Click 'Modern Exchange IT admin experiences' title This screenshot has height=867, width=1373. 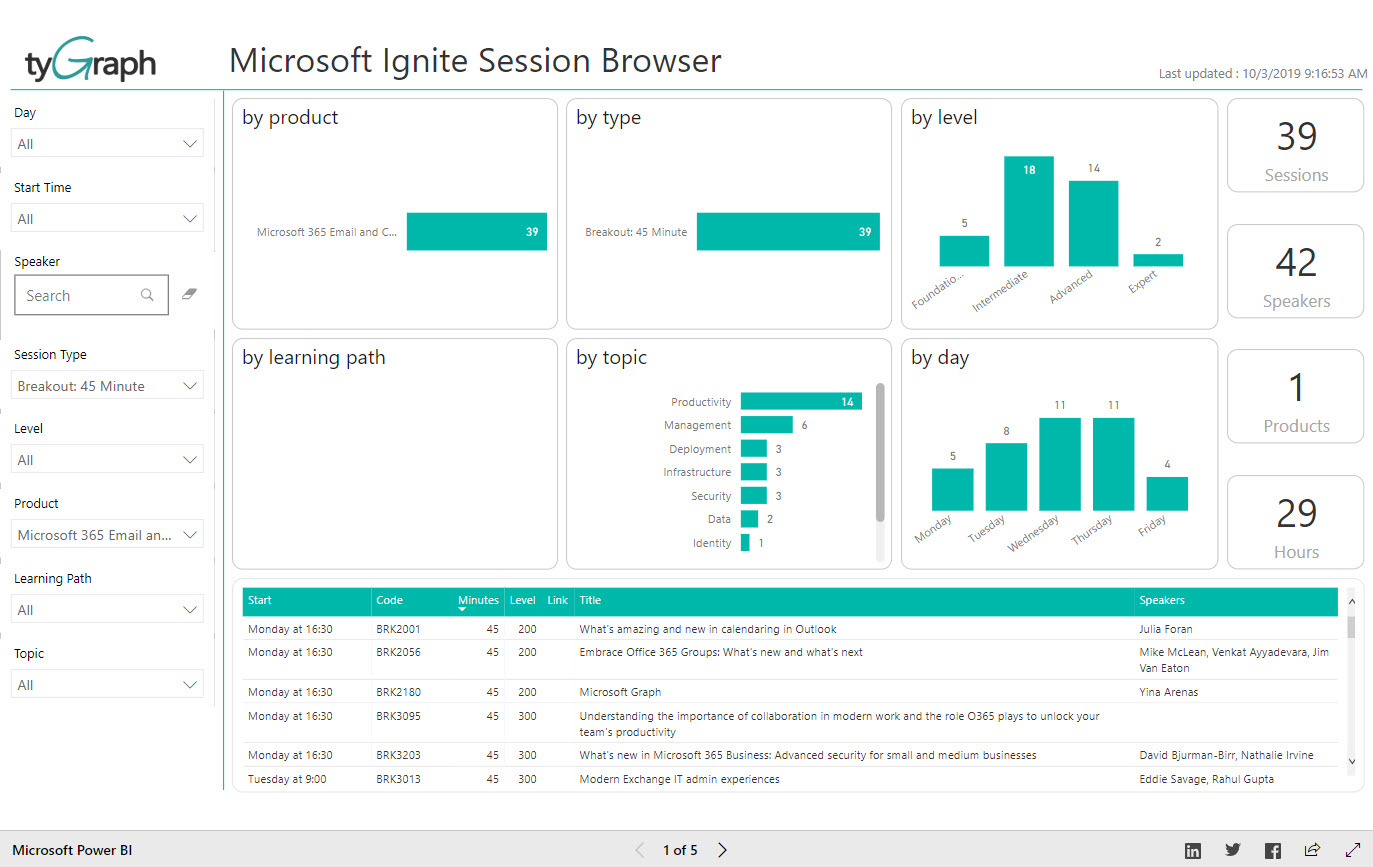coord(679,779)
